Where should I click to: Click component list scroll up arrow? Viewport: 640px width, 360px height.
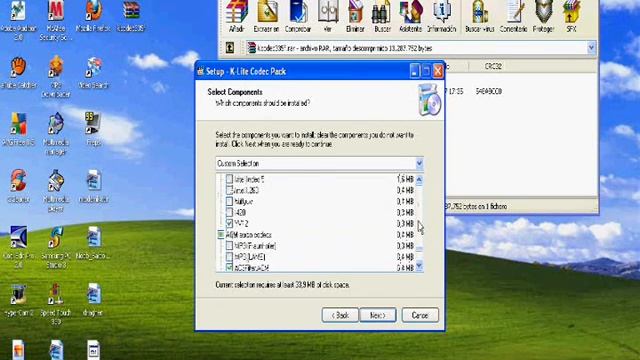[419, 179]
